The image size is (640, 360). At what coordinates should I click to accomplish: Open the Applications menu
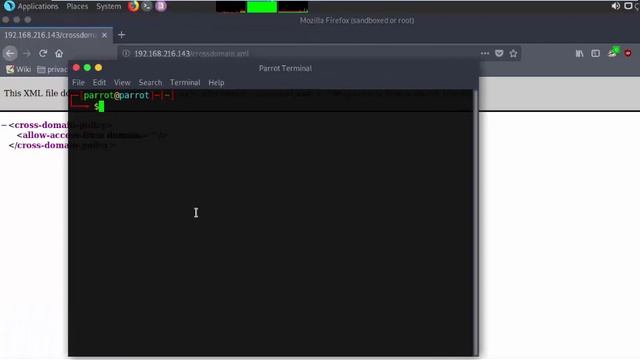click(38, 7)
